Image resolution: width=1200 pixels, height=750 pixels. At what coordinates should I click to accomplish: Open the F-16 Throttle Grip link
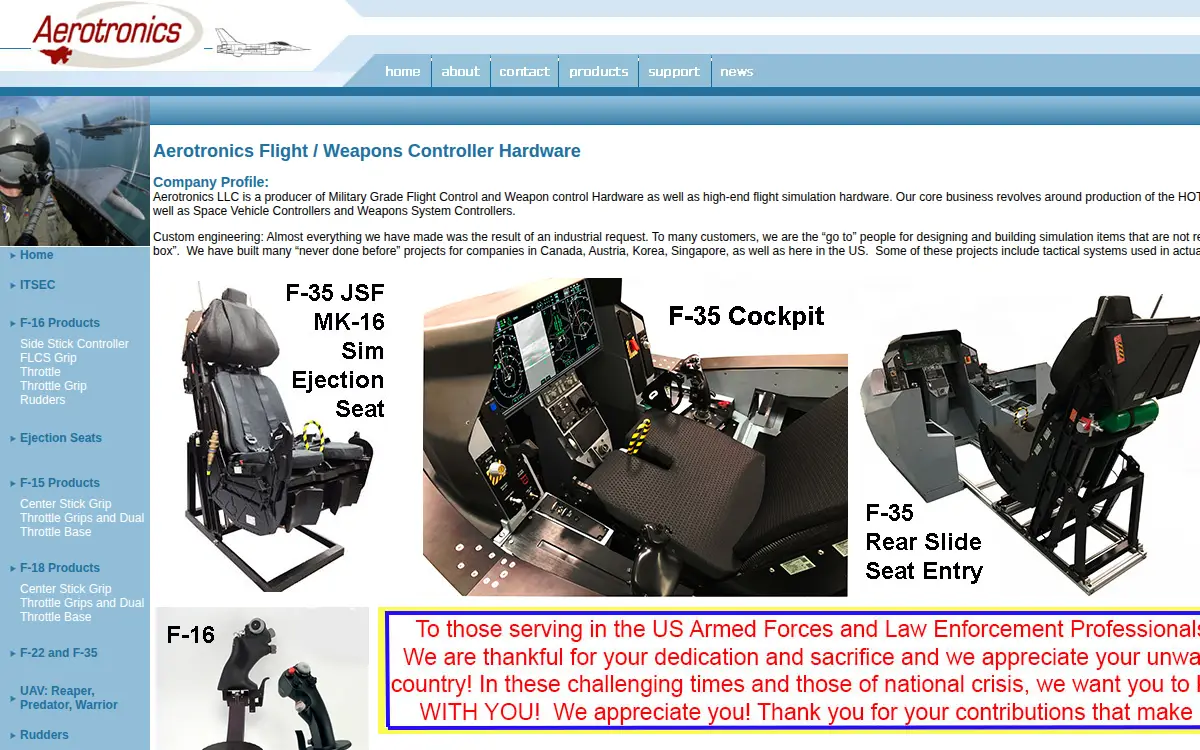click(x=54, y=386)
